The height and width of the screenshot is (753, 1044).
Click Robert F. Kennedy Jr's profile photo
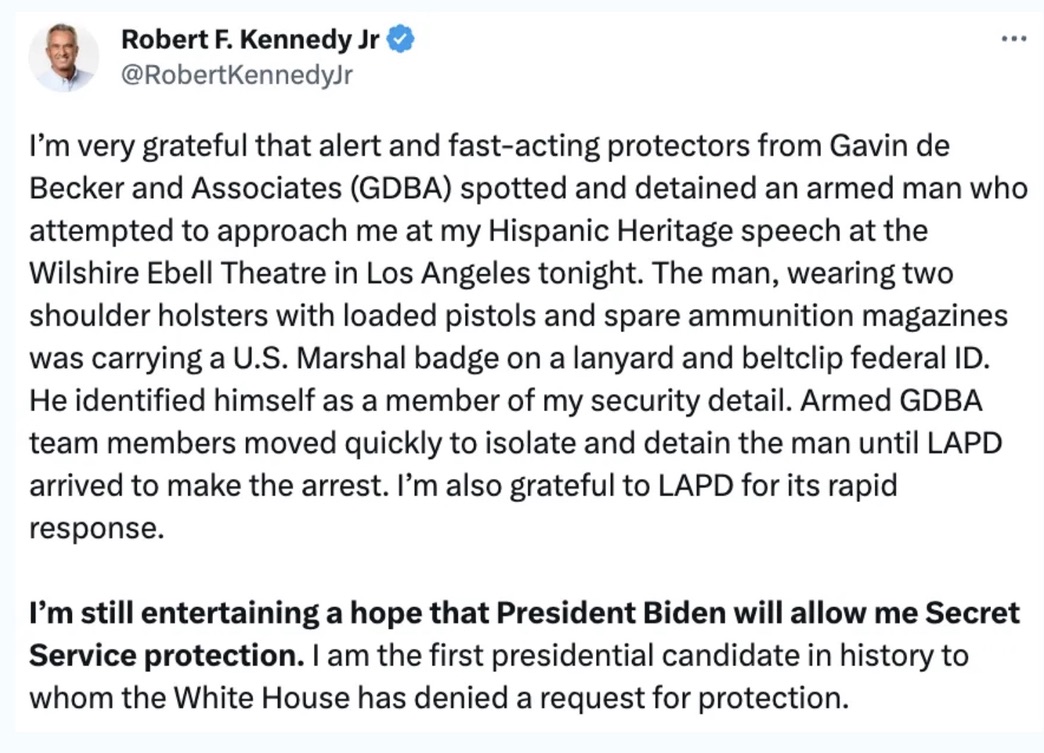click(x=64, y=58)
